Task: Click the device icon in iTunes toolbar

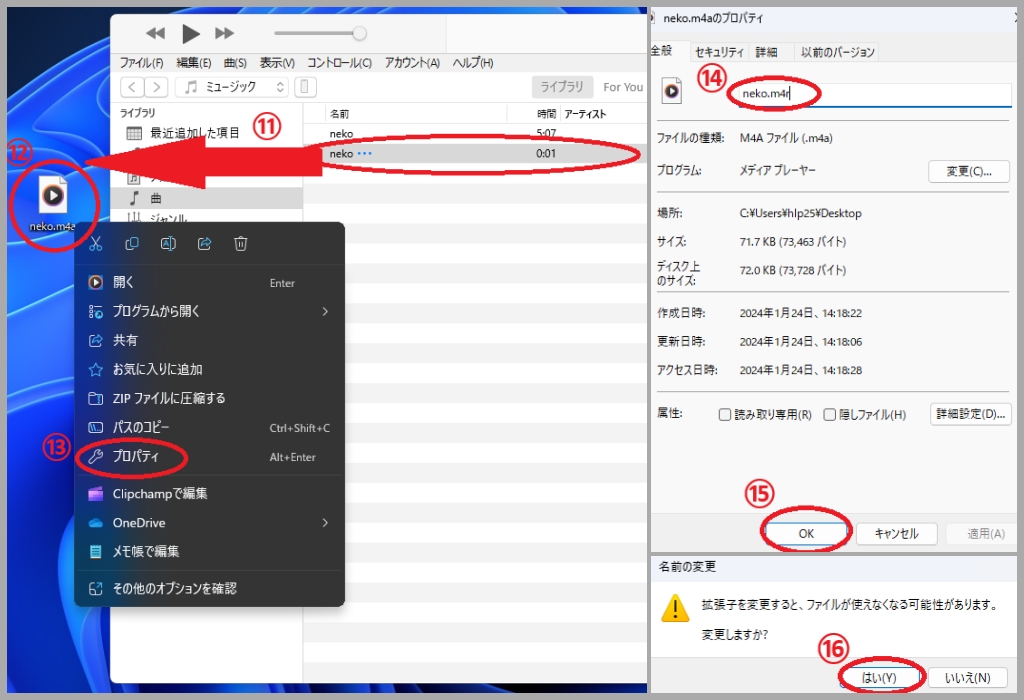Action: point(305,87)
